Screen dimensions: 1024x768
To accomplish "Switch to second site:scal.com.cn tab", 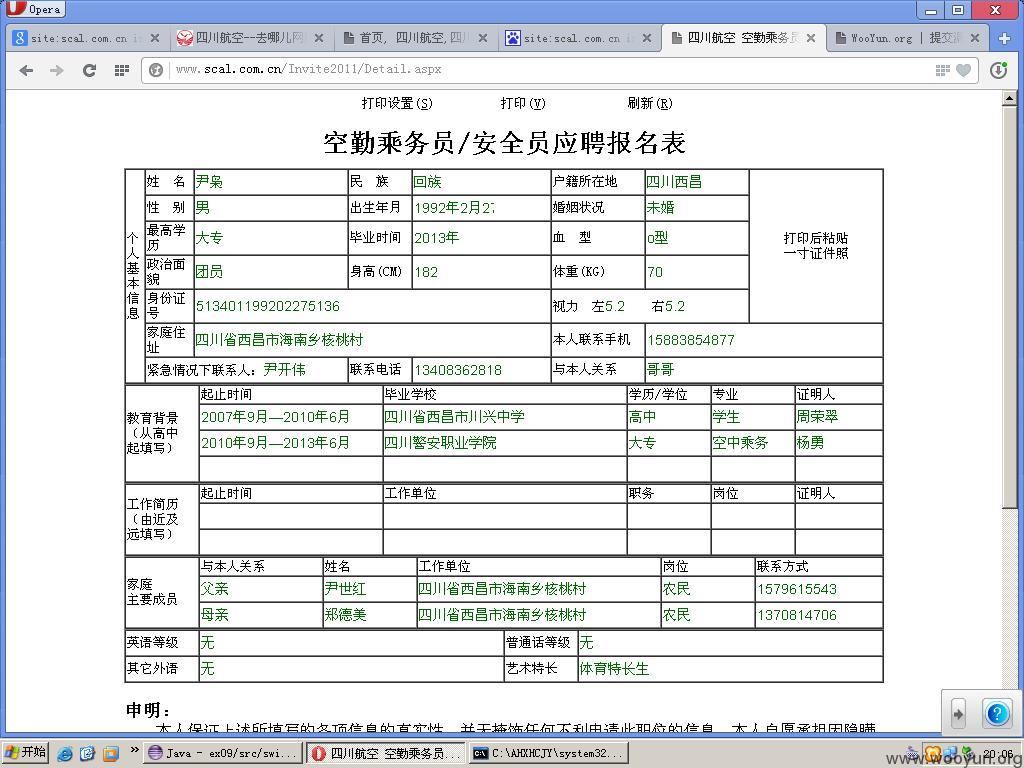I will (x=579, y=38).
